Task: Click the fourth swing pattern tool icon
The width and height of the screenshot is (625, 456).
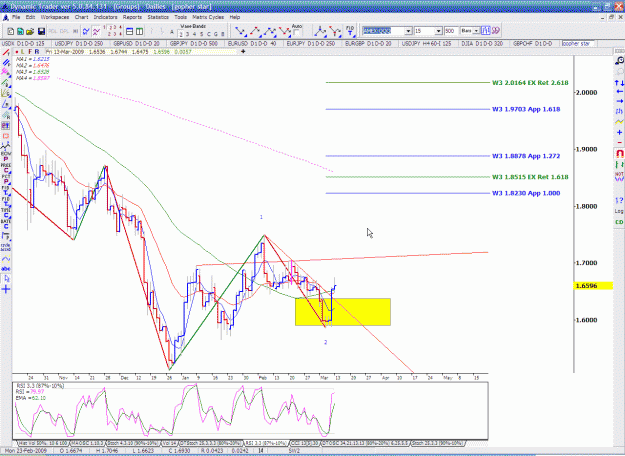Action: pos(285,31)
